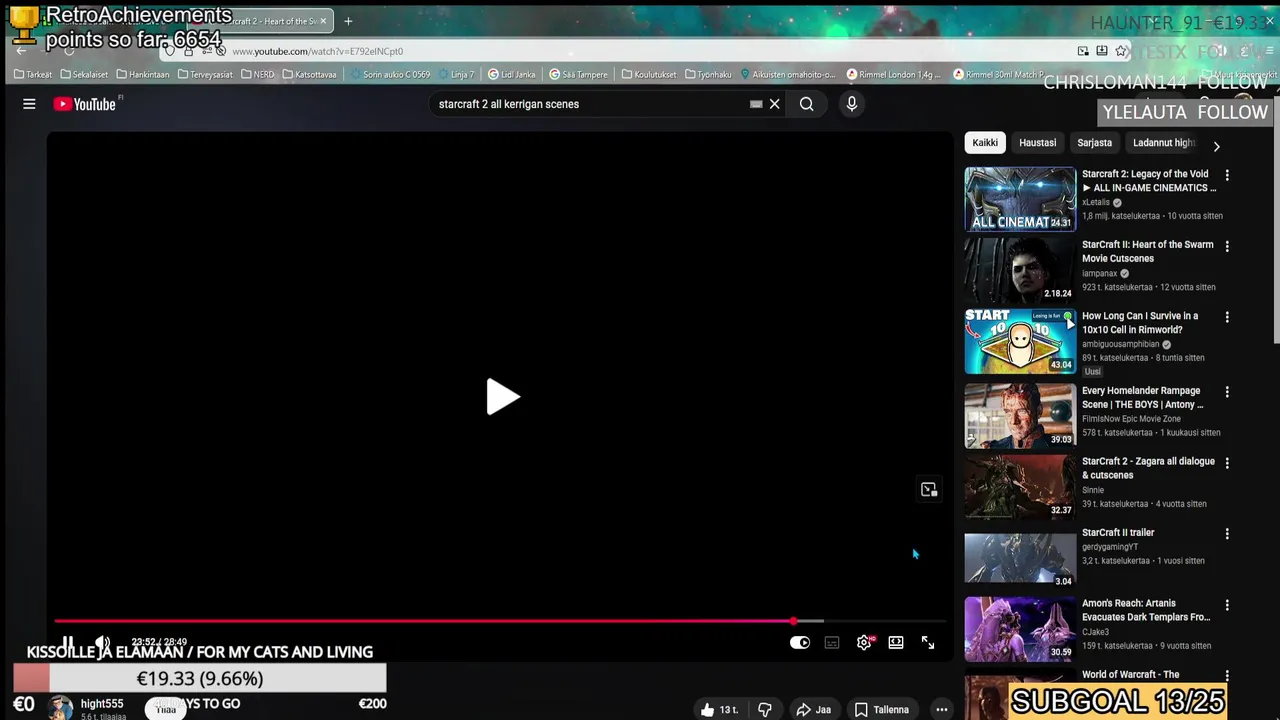
Task: Open options for Zagara dialogue video
Action: 1227,463
